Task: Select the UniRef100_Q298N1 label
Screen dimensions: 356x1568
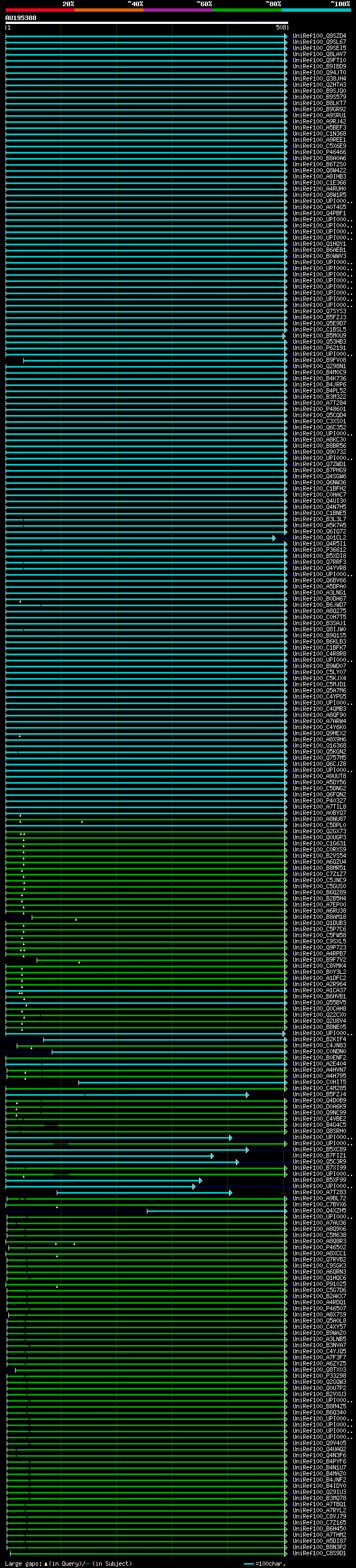Action: click(319, 367)
